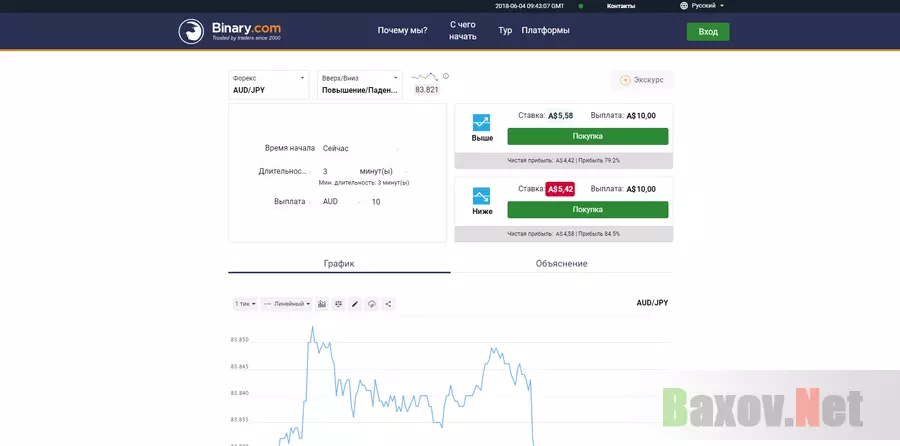Open the минут(ы) duration unit dropdown

click(383, 171)
